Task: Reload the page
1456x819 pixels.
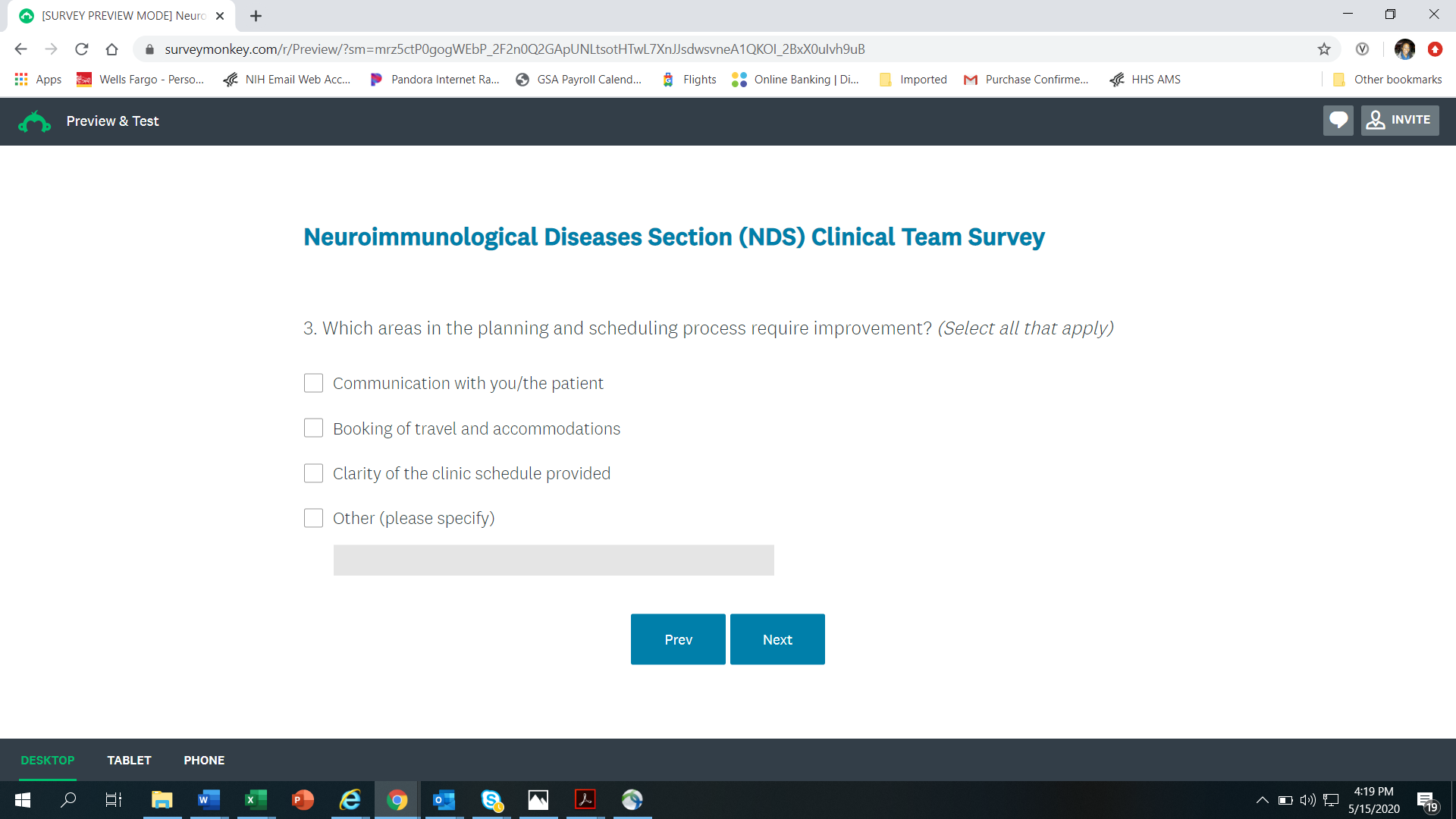Action: (82, 49)
